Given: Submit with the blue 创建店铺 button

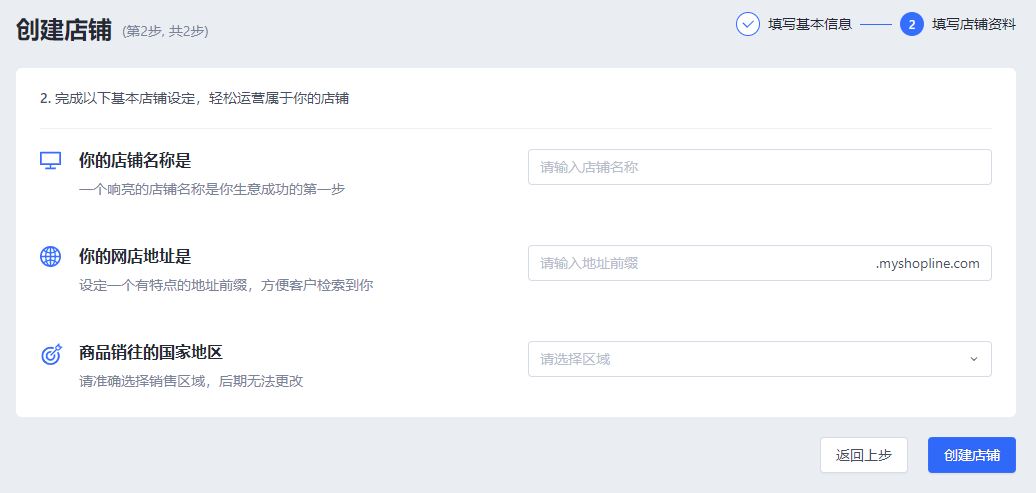Looking at the screenshot, I should (x=971, y=455).
